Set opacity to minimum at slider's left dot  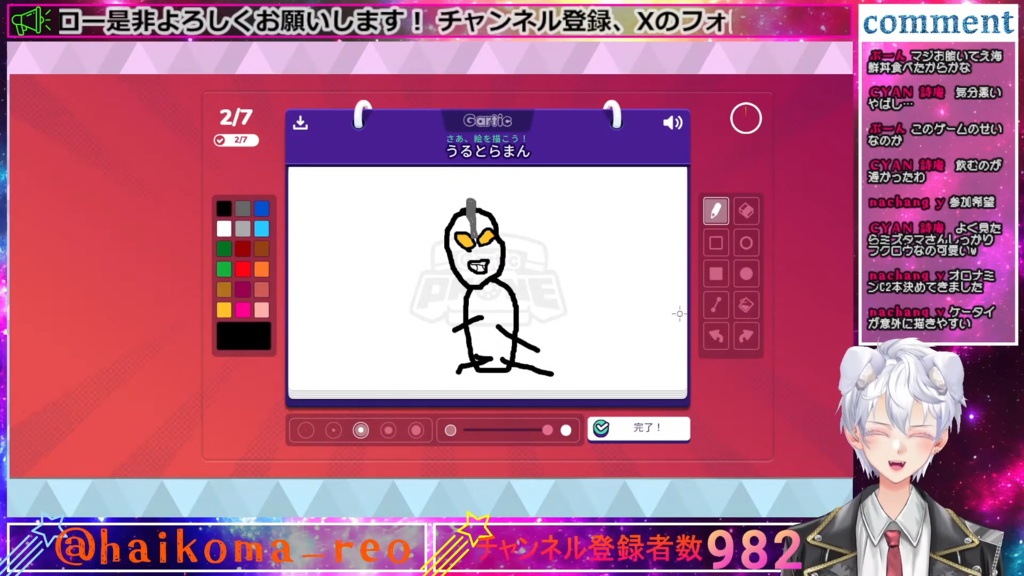(x=451, y=430)
